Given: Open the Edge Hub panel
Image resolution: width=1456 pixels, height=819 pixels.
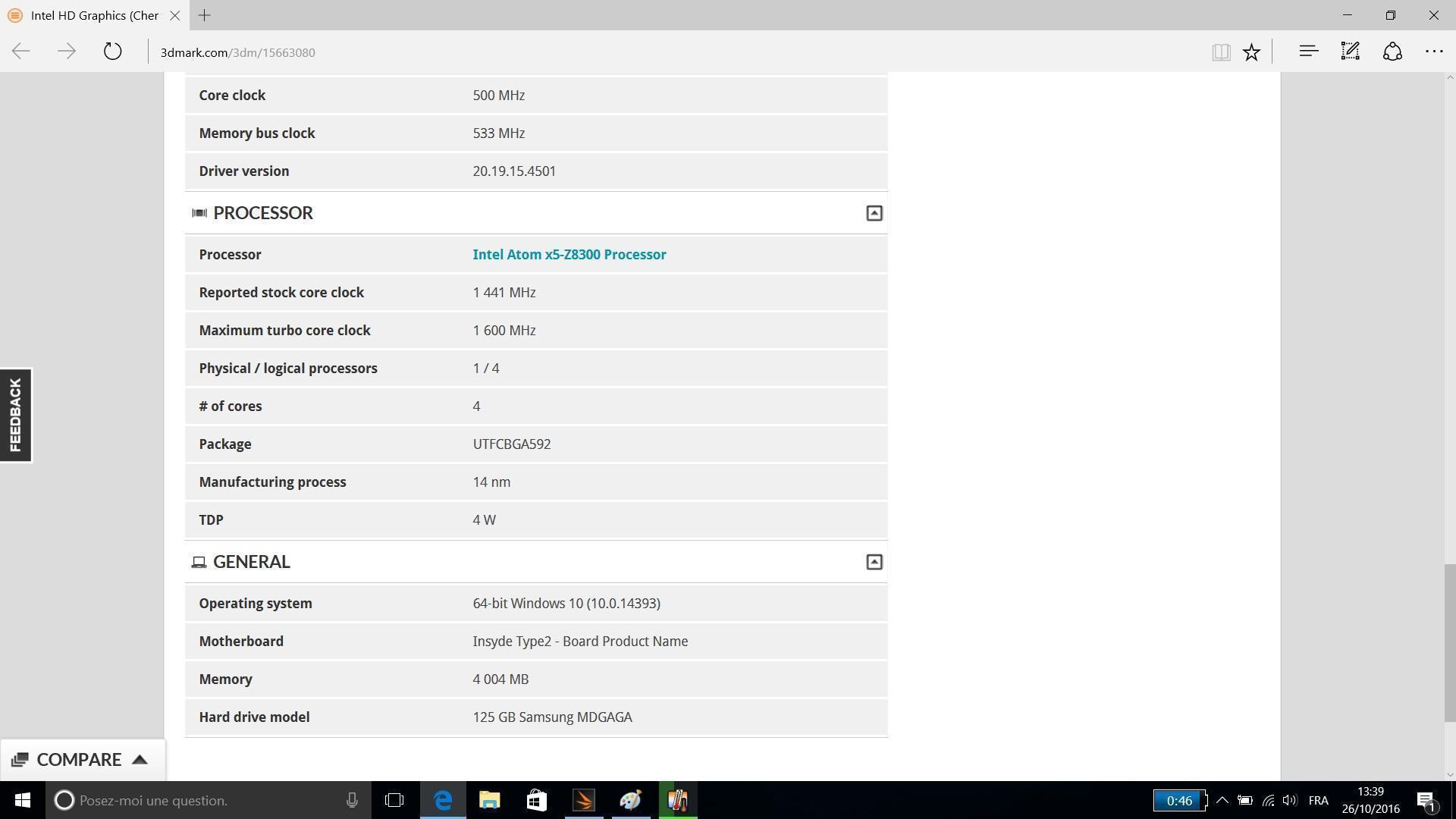Looking at the screenshot, I should pyautogui.click(x=1308, y=52).
